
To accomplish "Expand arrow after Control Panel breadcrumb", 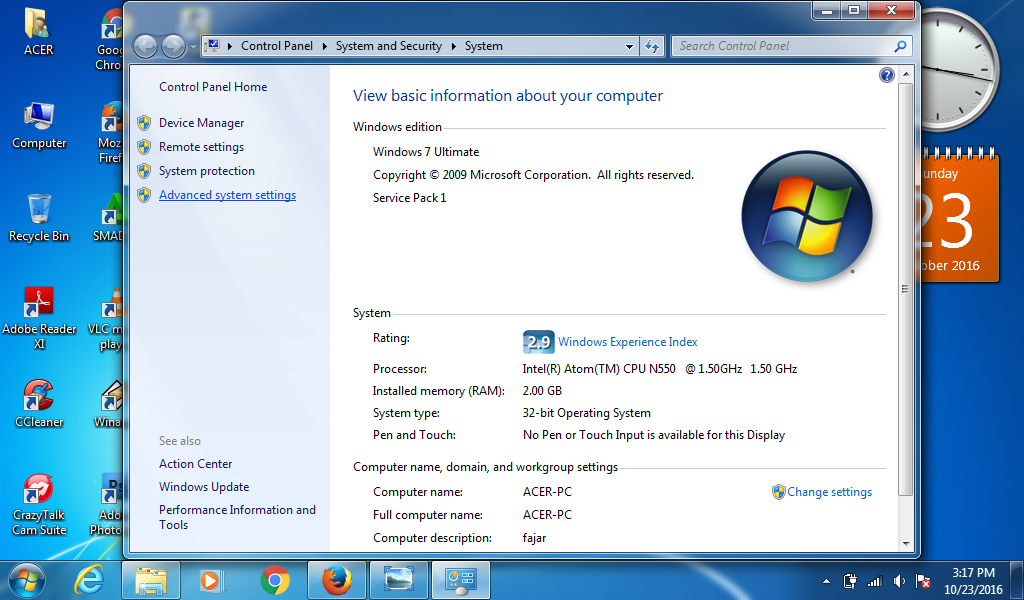I will [x=325, y=46].
